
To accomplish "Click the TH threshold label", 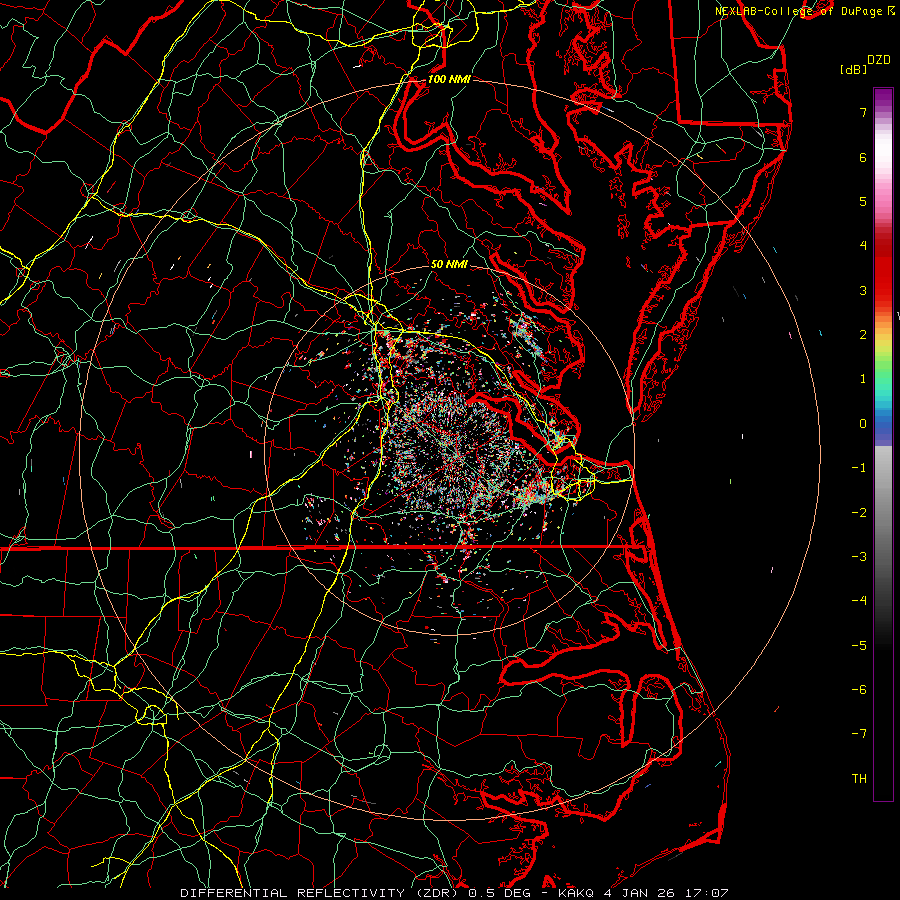I will pos(859,779).
